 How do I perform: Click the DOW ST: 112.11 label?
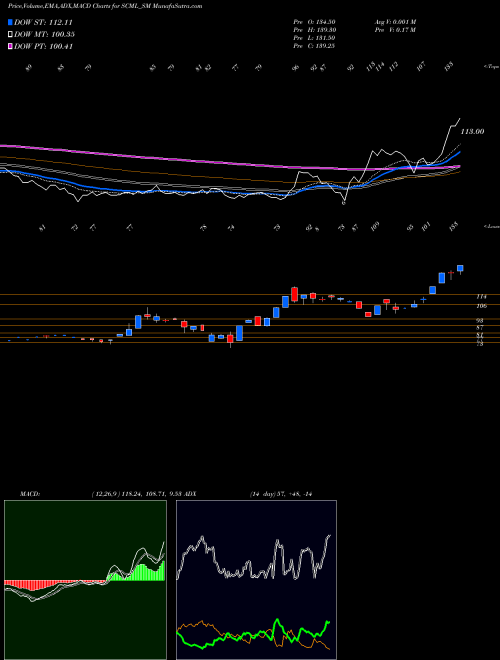[x=43, y=23]
